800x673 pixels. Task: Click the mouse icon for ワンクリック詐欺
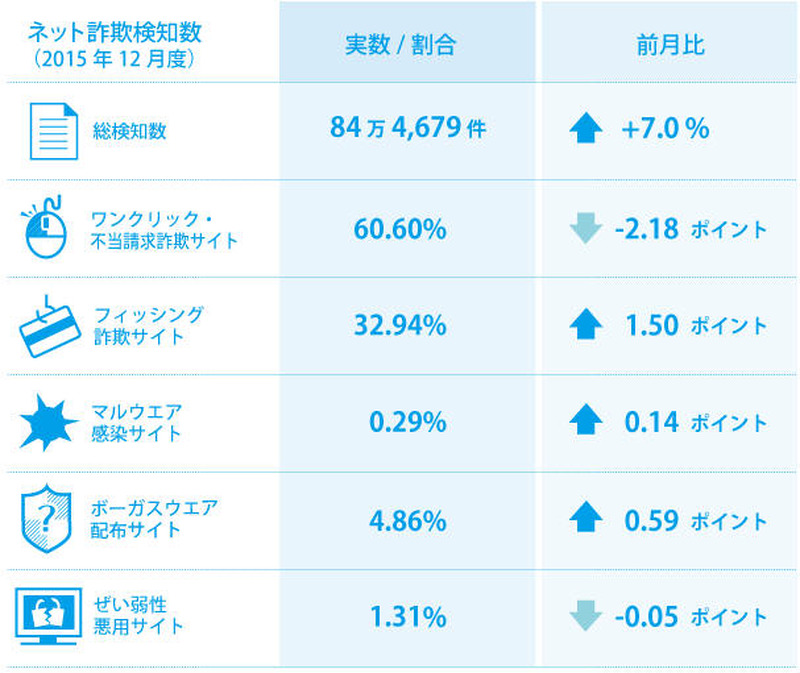[46, 228]
